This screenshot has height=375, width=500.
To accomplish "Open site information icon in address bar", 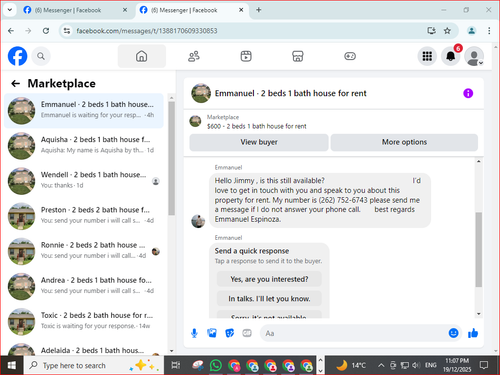I will click(x=67, y=31).
